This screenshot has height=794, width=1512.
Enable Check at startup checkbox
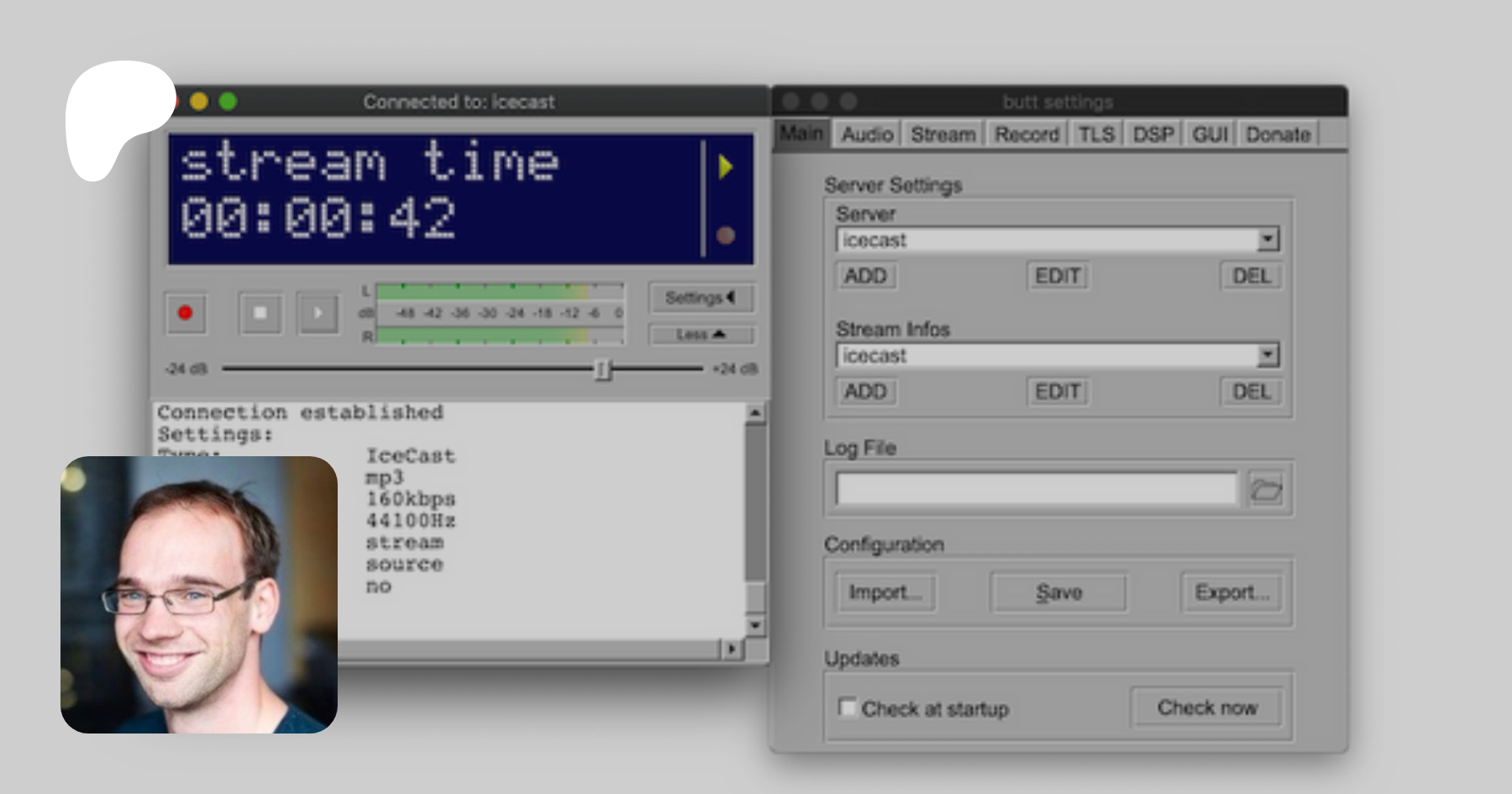(848, 707)
